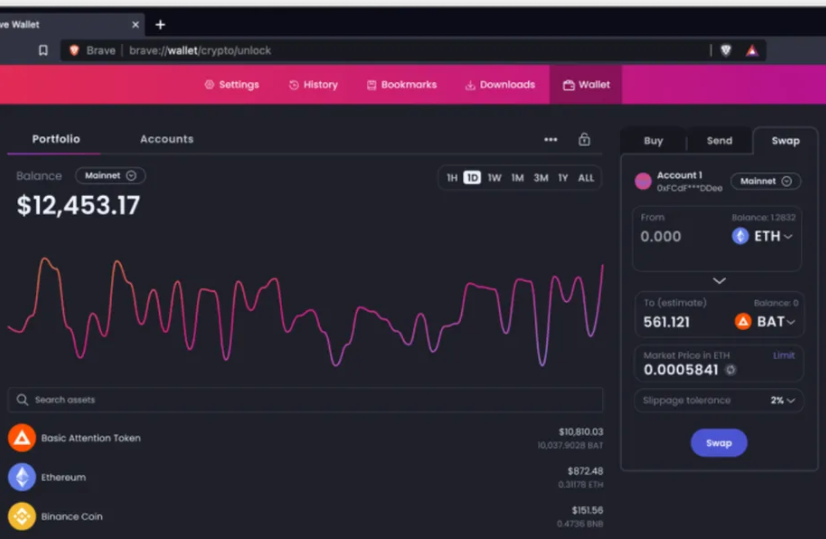Click the $872.48 Ethereum value
This screenshot has height=539, width=826.
coord(585,471)
